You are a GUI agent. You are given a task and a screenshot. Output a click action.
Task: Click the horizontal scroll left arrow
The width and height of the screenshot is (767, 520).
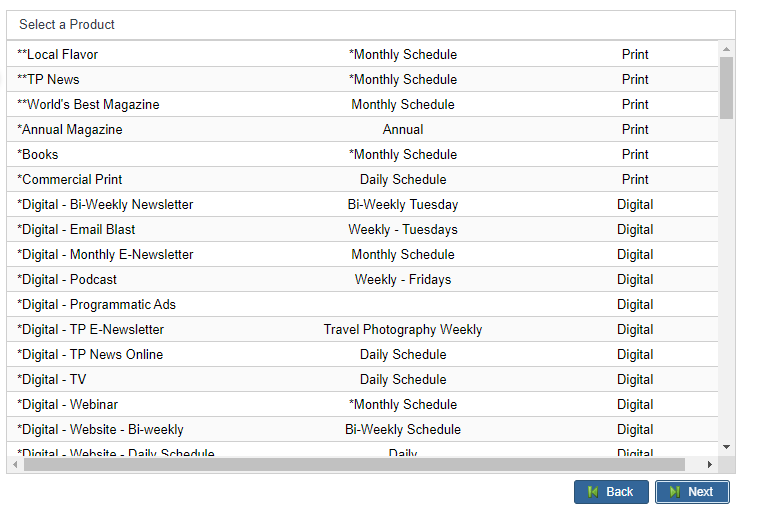(x=15, y=464)
